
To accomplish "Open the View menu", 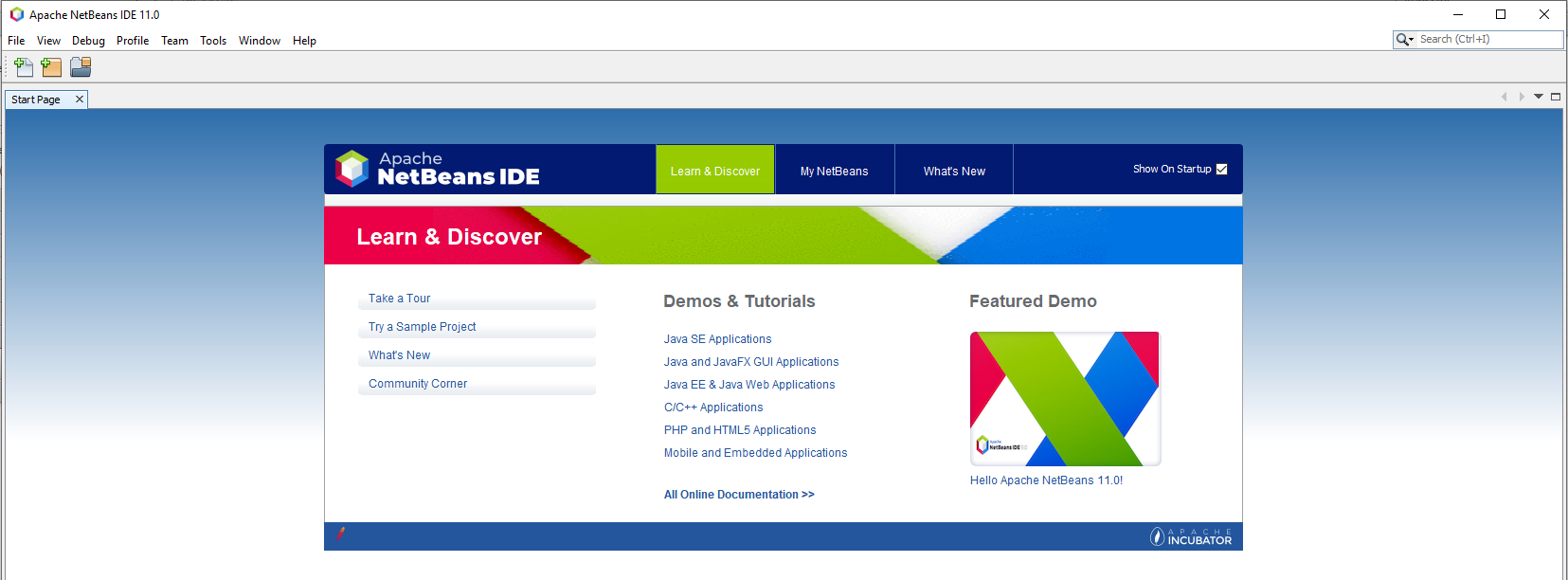I will 48,41.
